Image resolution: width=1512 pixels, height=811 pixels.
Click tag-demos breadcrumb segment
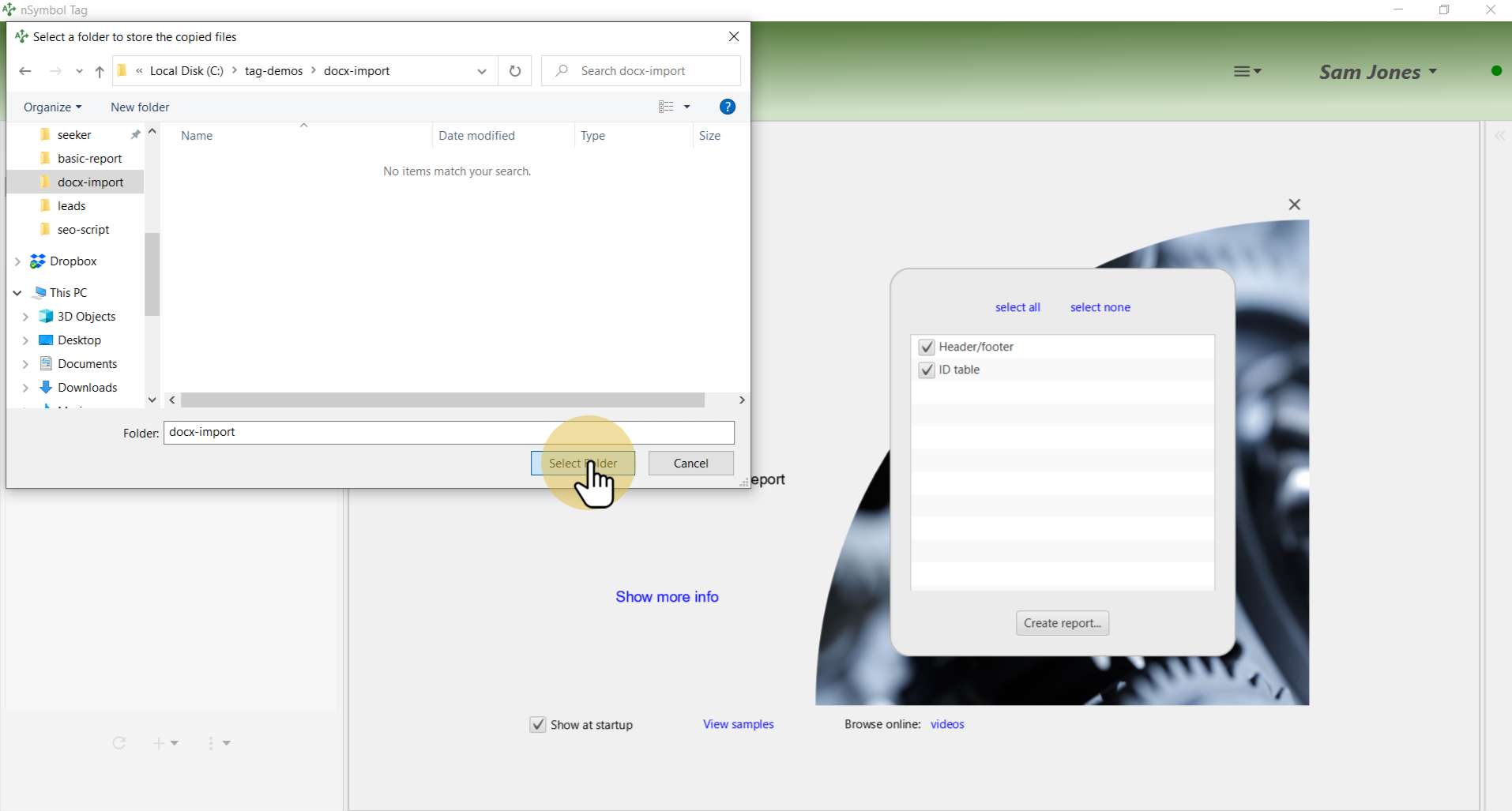pyautogui.click(x=273, y=71)
